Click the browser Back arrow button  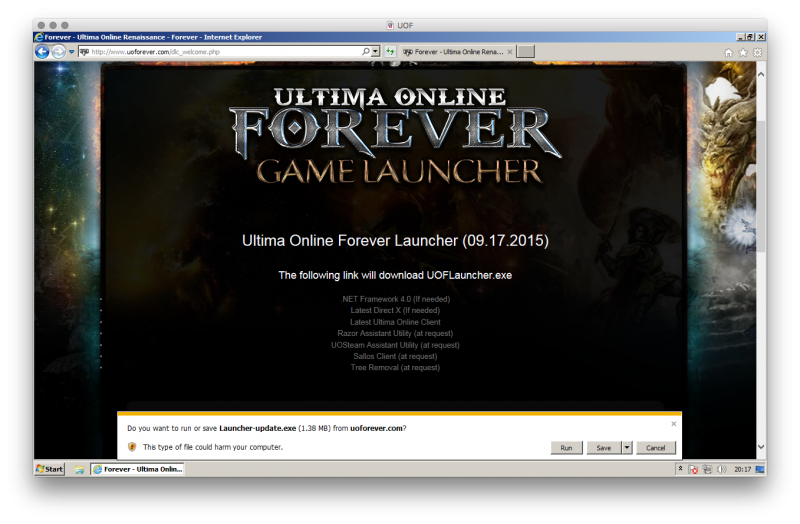click(42, 52)
